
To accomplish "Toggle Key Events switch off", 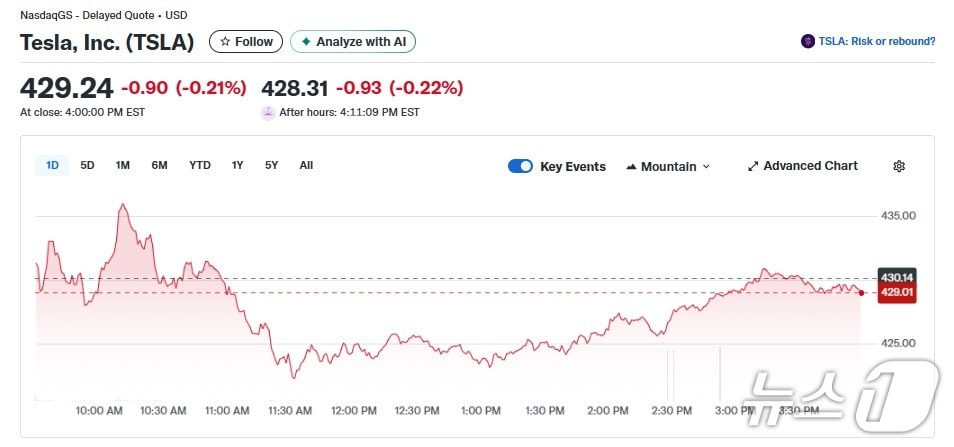I will [x=520, y=166].
